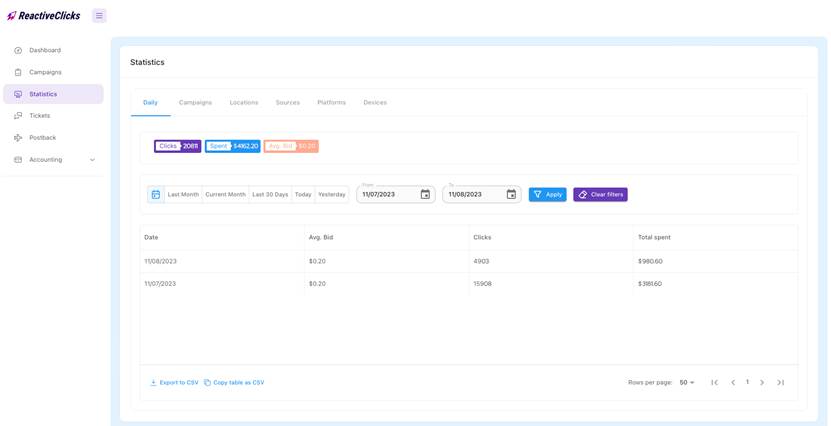
Task: Go to the first page of results
Action: click(714, 382)
